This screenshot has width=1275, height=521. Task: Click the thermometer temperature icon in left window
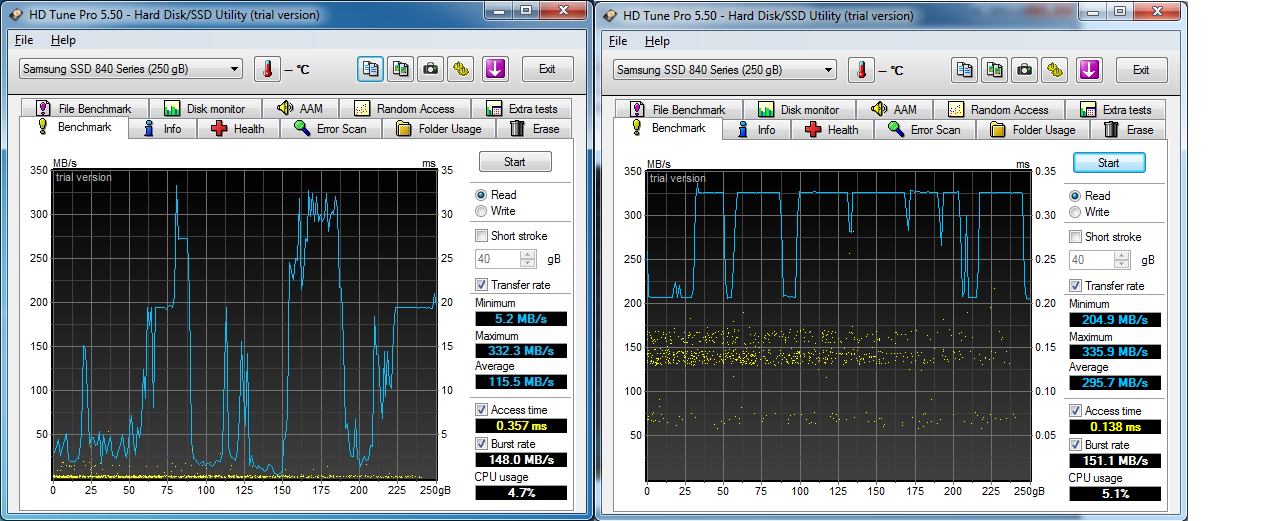tap(267, 69)
